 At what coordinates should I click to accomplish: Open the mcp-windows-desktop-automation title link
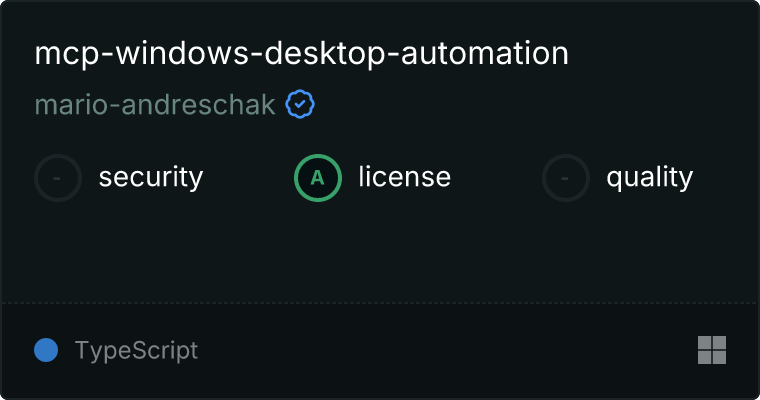301,53
